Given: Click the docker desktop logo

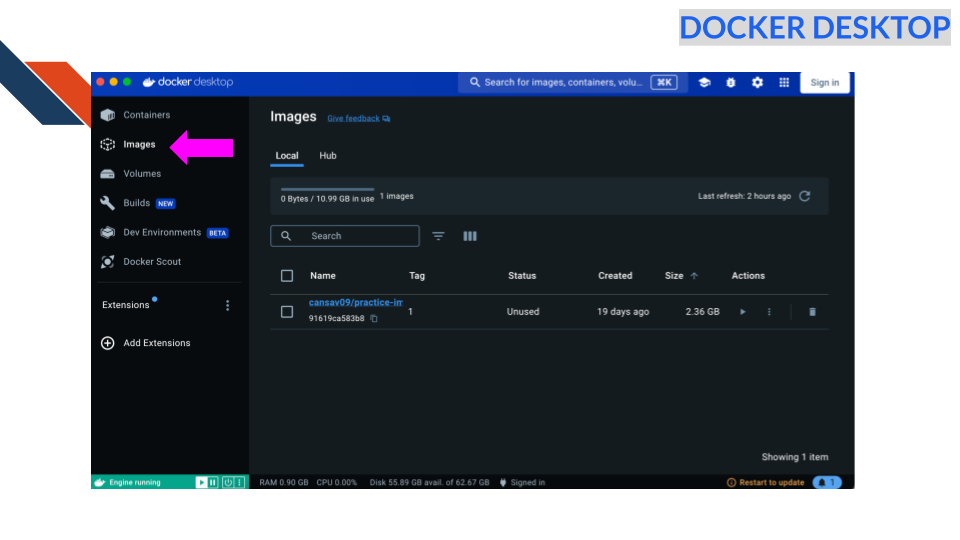Looking at the screenshot, I should coord(188,82).
